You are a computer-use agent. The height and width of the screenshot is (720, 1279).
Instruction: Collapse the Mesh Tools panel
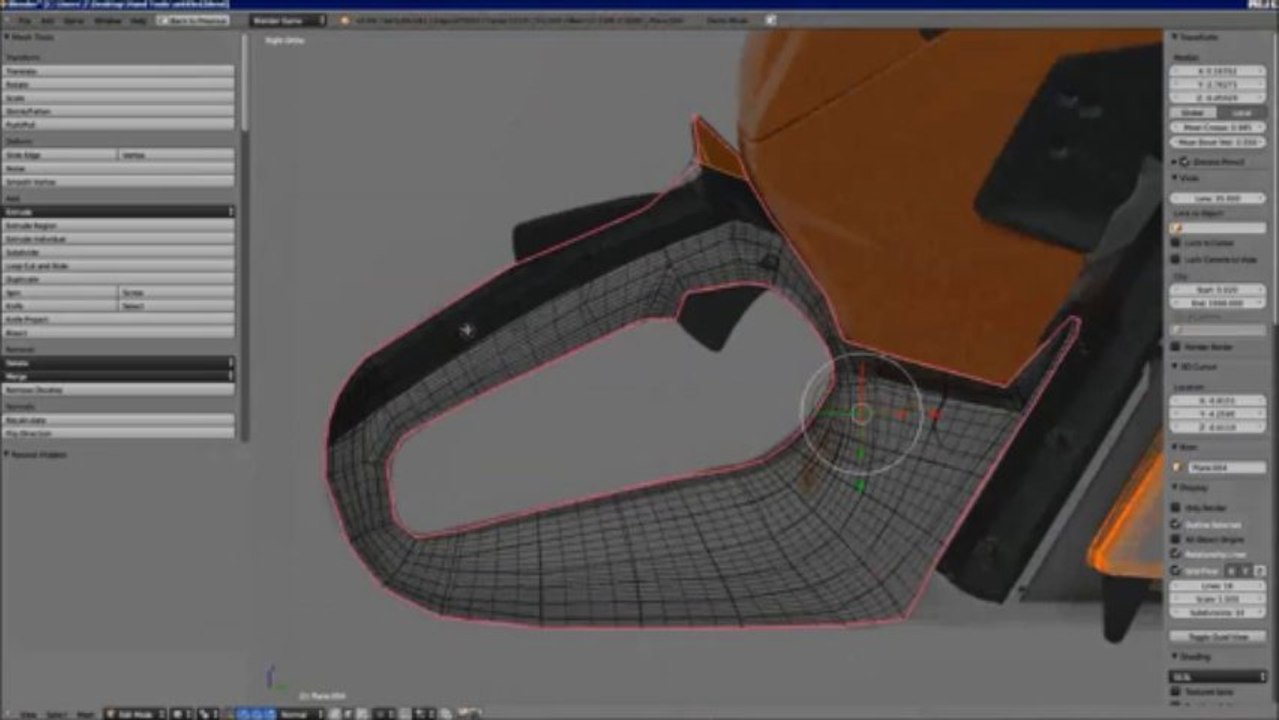[7, 37]
